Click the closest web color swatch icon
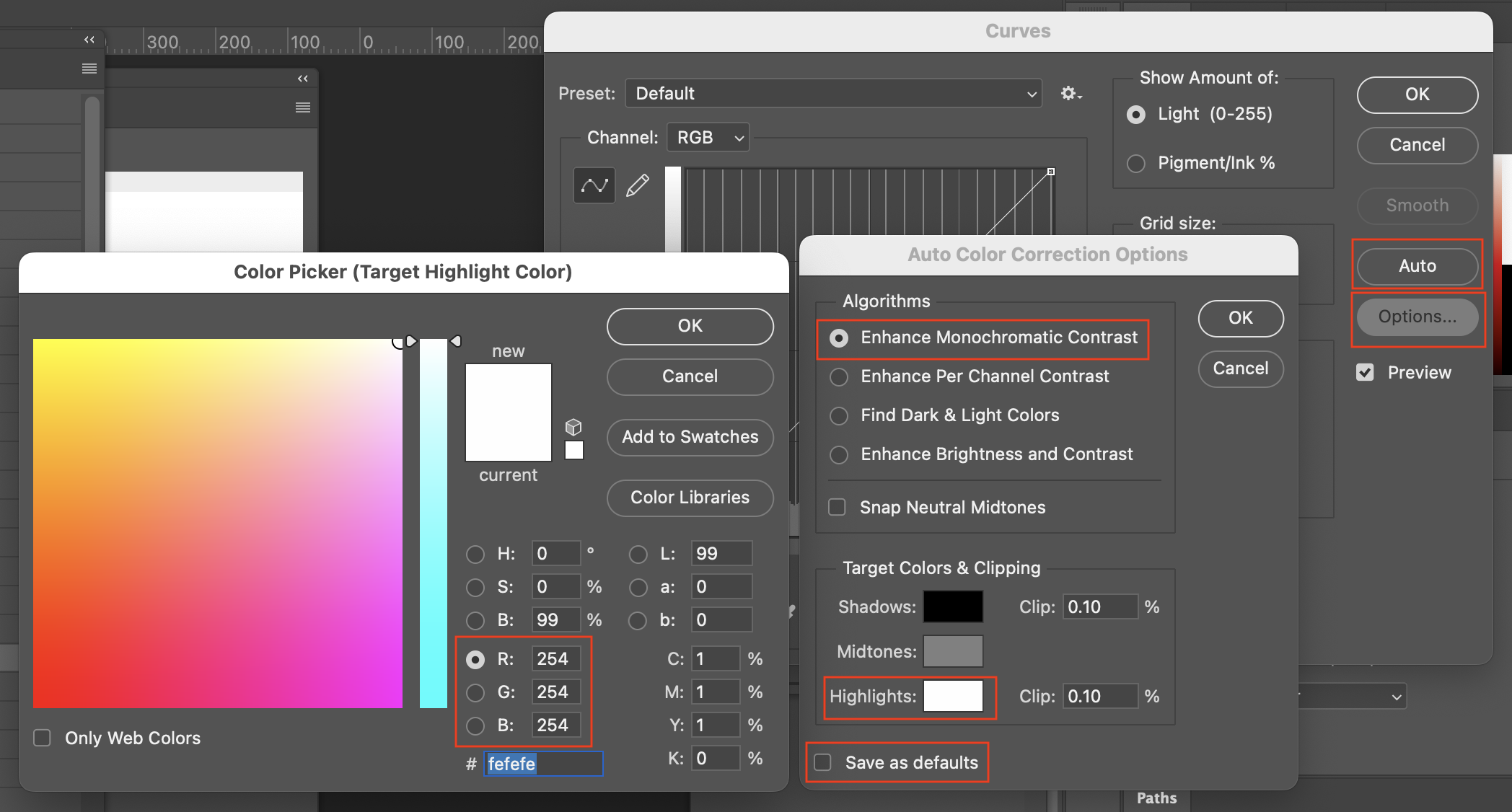This screenshot has width=1512, height=812. (573, 449)
